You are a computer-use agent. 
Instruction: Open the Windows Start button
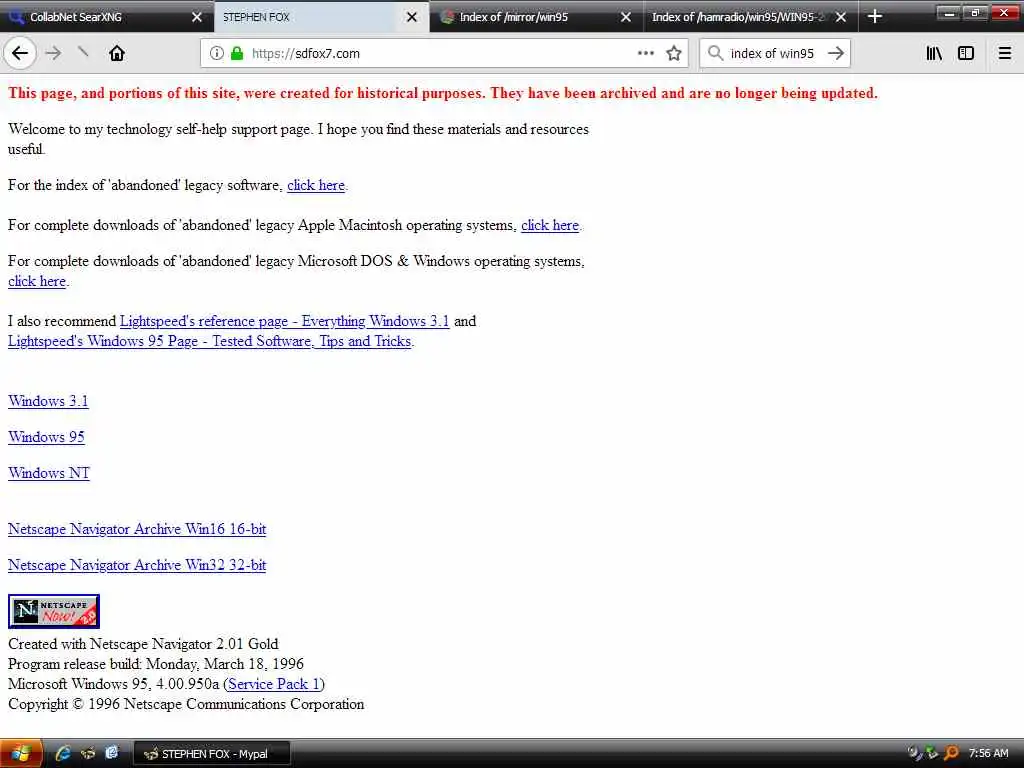pos(22,754)
